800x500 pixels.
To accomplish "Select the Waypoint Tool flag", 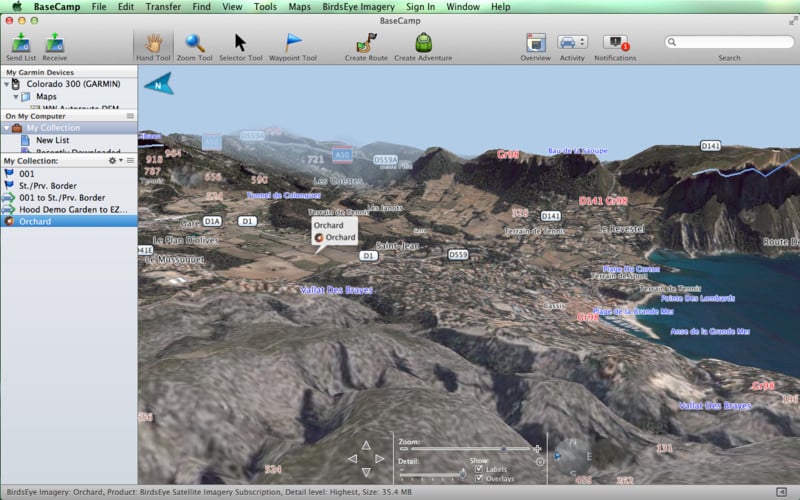I will click(x=293, y=43).
